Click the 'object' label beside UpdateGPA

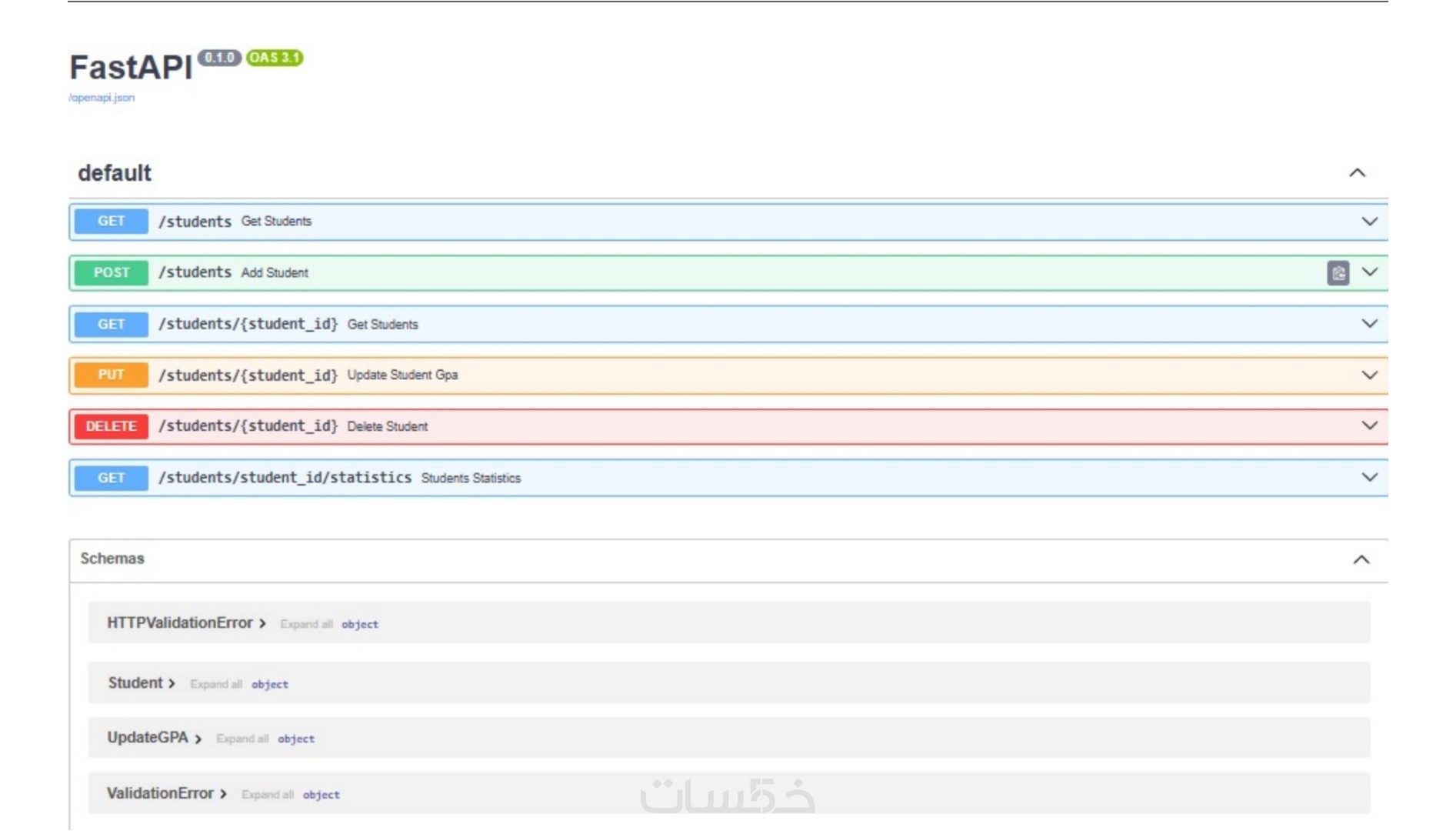tap(296, 739)
